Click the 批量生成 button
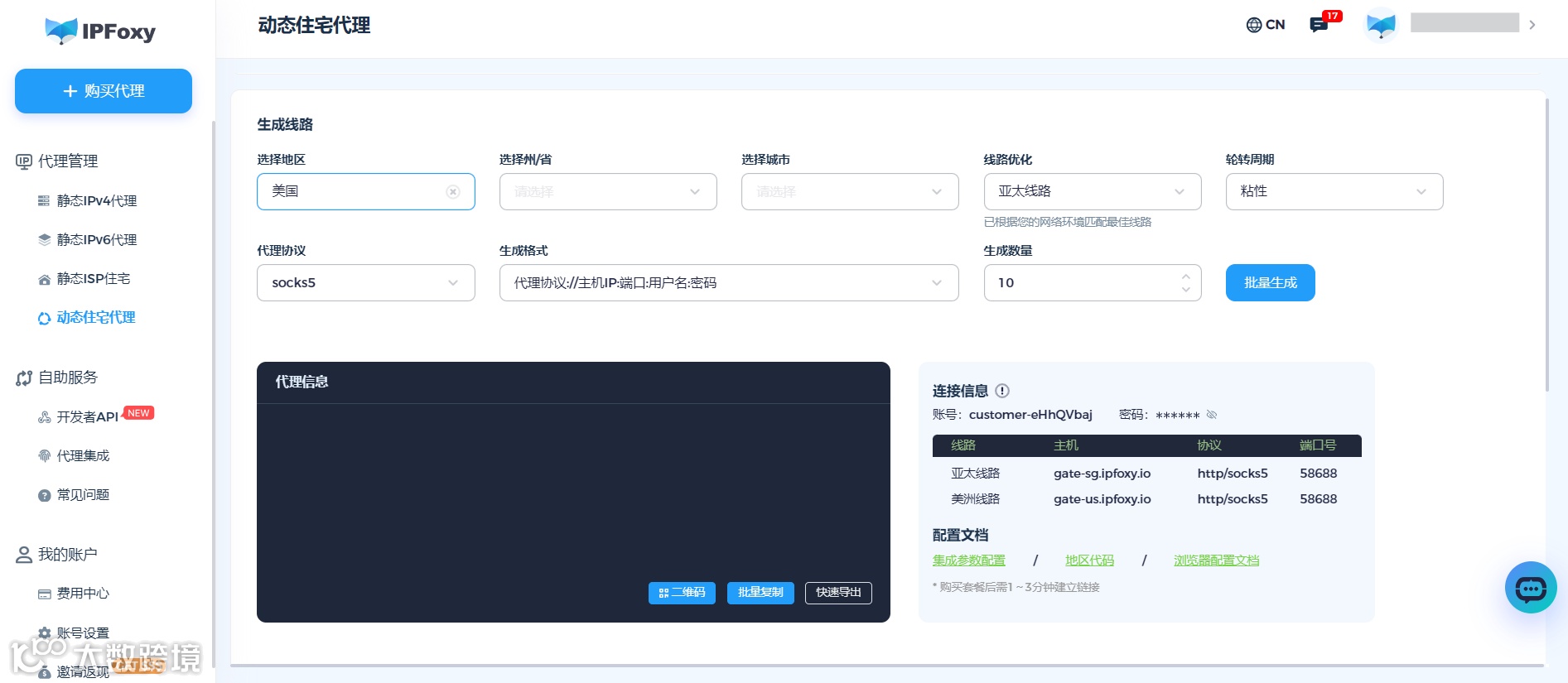This screenshot has width=1568, height=683. pyautogui.click(x=1270, y=283)
